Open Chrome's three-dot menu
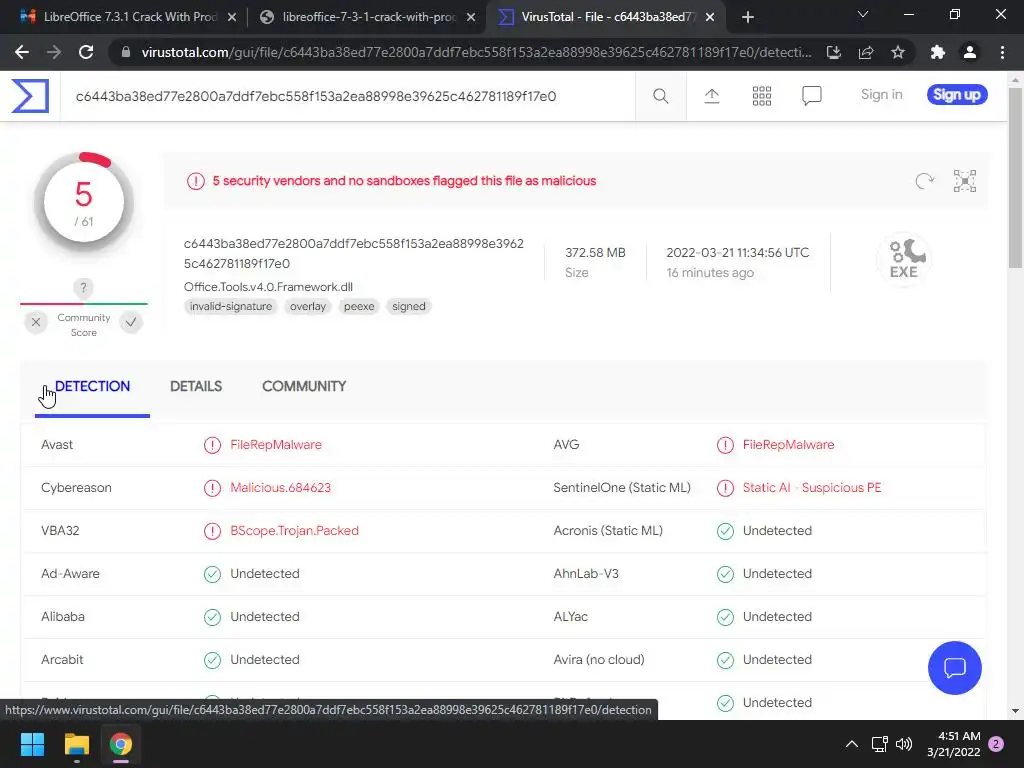The width and height of the screenshot is (1024, 768). (x=1002, y=52)
